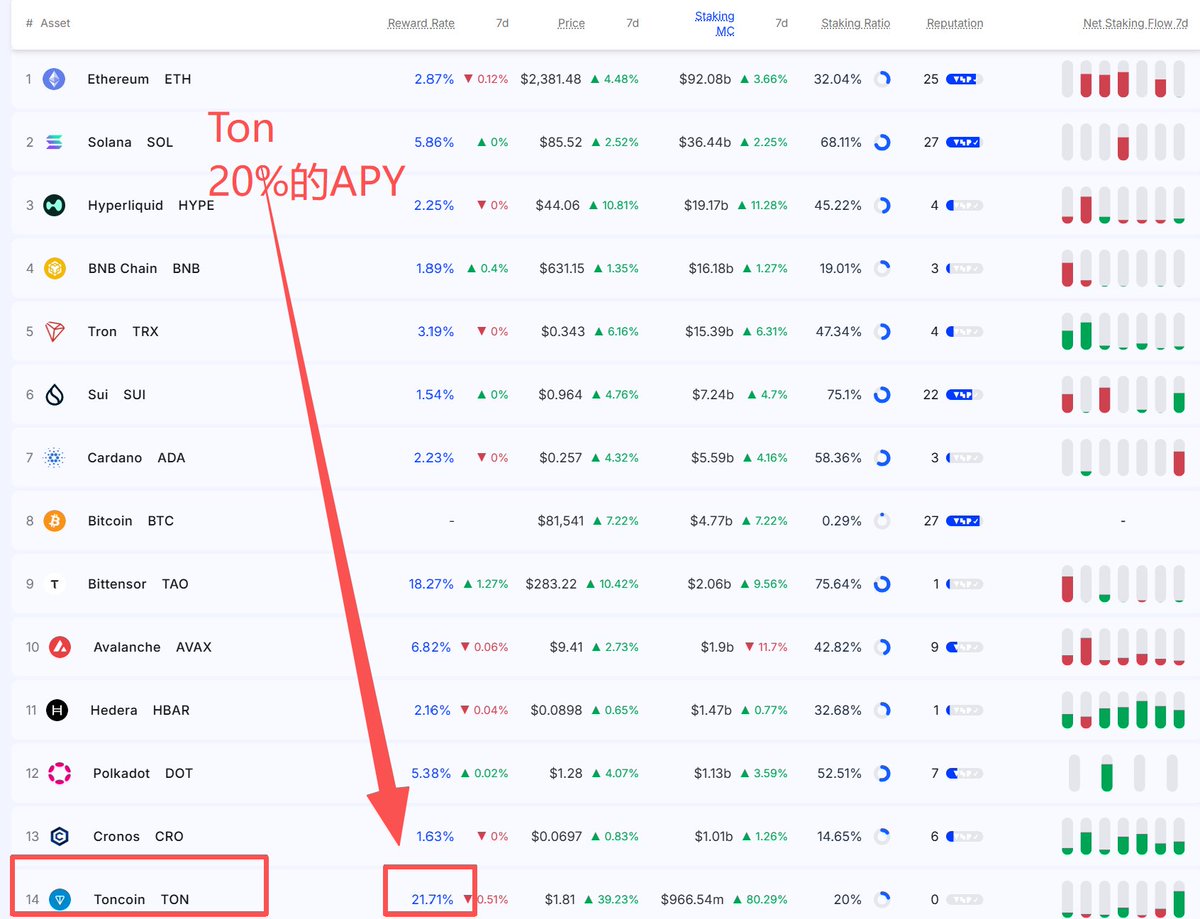Click Ethereum's 2.87% reward rate
This screenshot has height=919, width=1200.
434,79
